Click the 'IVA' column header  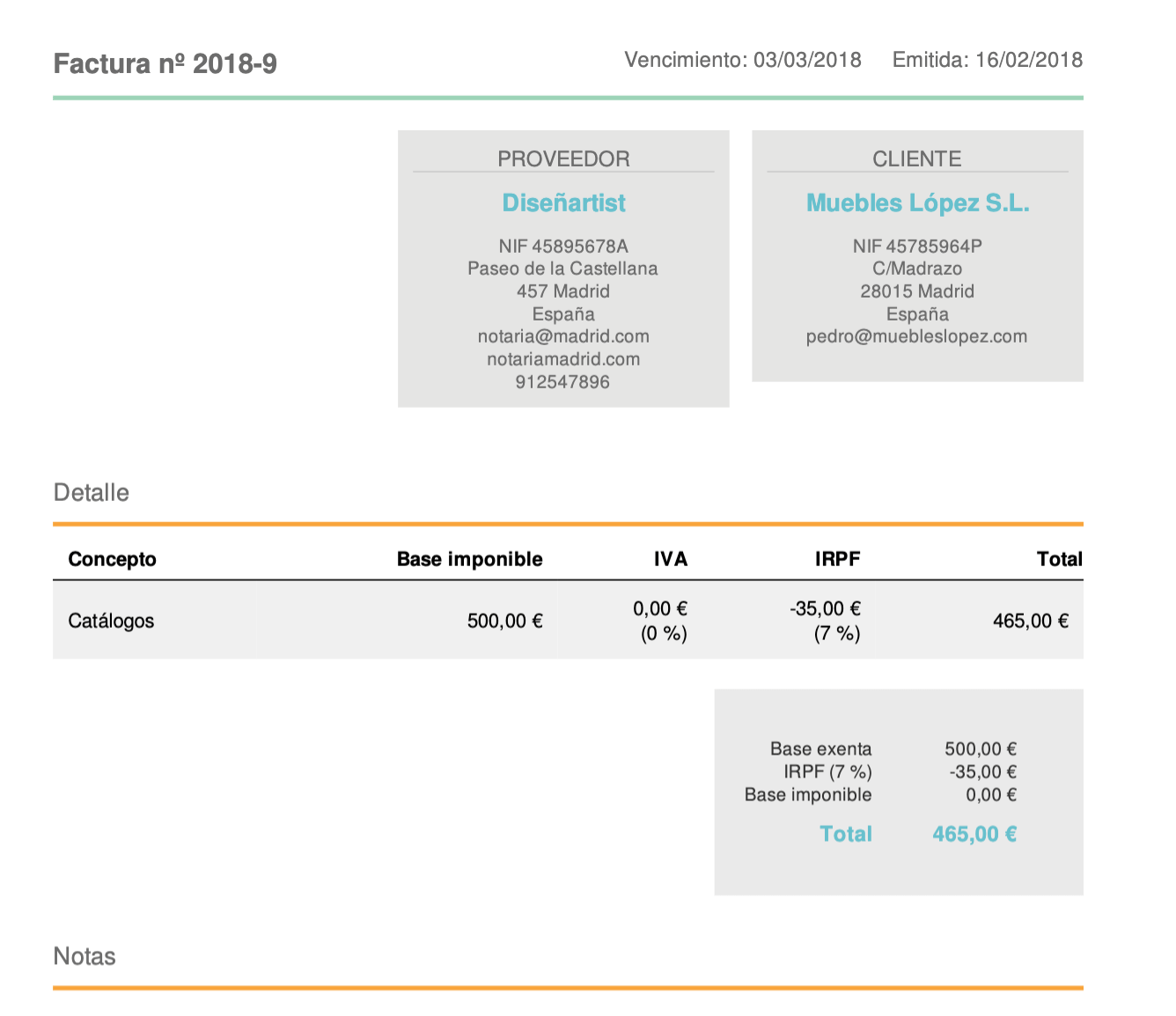pyautogui.click(x=671, y=559)
